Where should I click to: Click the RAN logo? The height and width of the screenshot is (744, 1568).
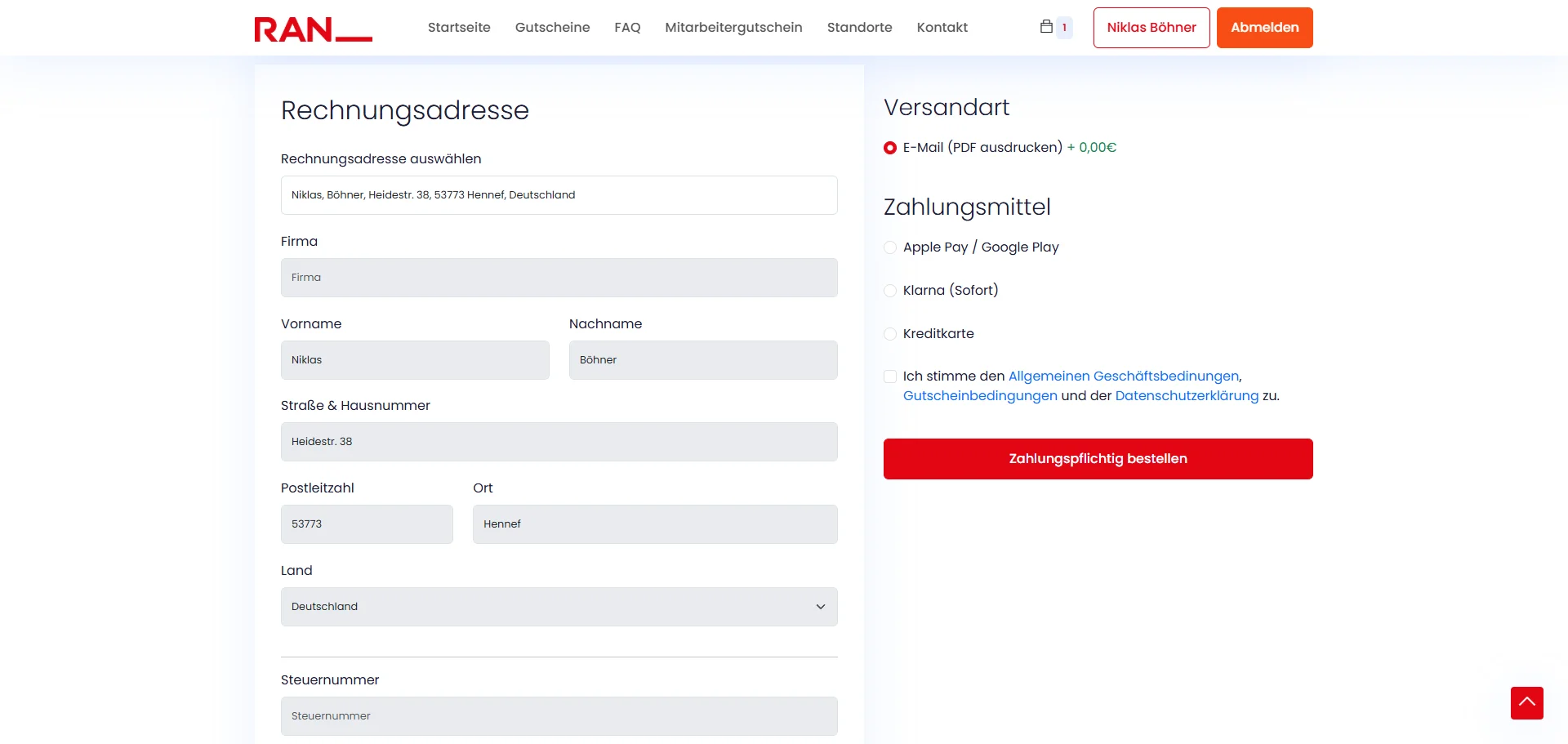coord(313,29)
